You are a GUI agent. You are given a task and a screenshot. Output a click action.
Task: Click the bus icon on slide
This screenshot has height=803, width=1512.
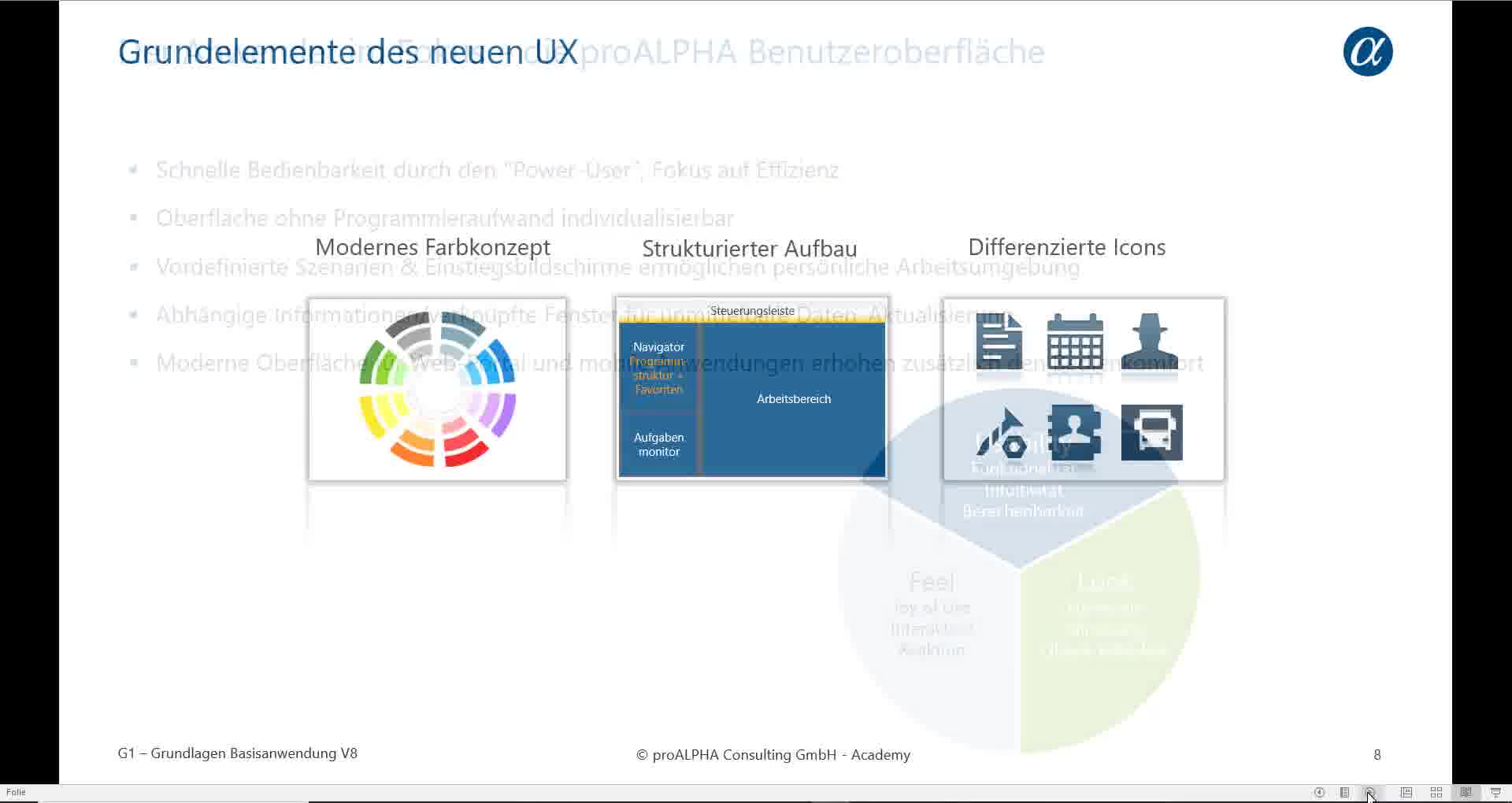pos(1151,432)
